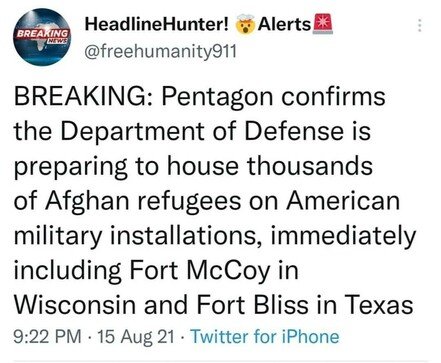Click the exploding head emoji in name

pos(245,25)
